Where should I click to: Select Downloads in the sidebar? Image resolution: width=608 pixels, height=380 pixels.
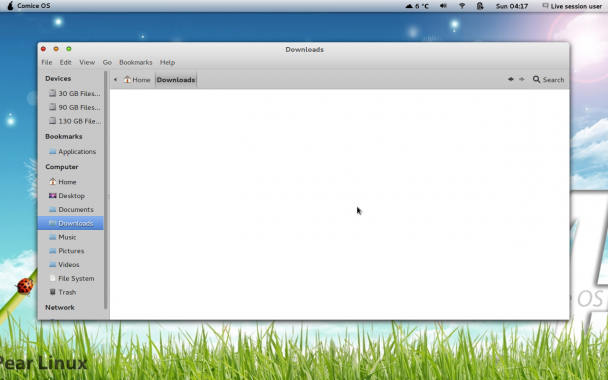71,223
